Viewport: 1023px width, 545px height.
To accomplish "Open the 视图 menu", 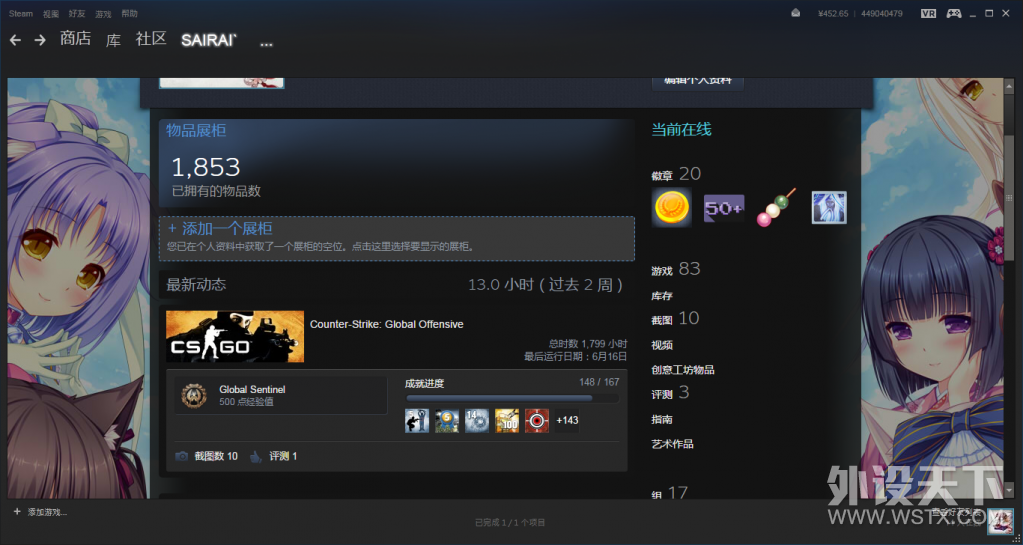I will [x=50, y=14].
